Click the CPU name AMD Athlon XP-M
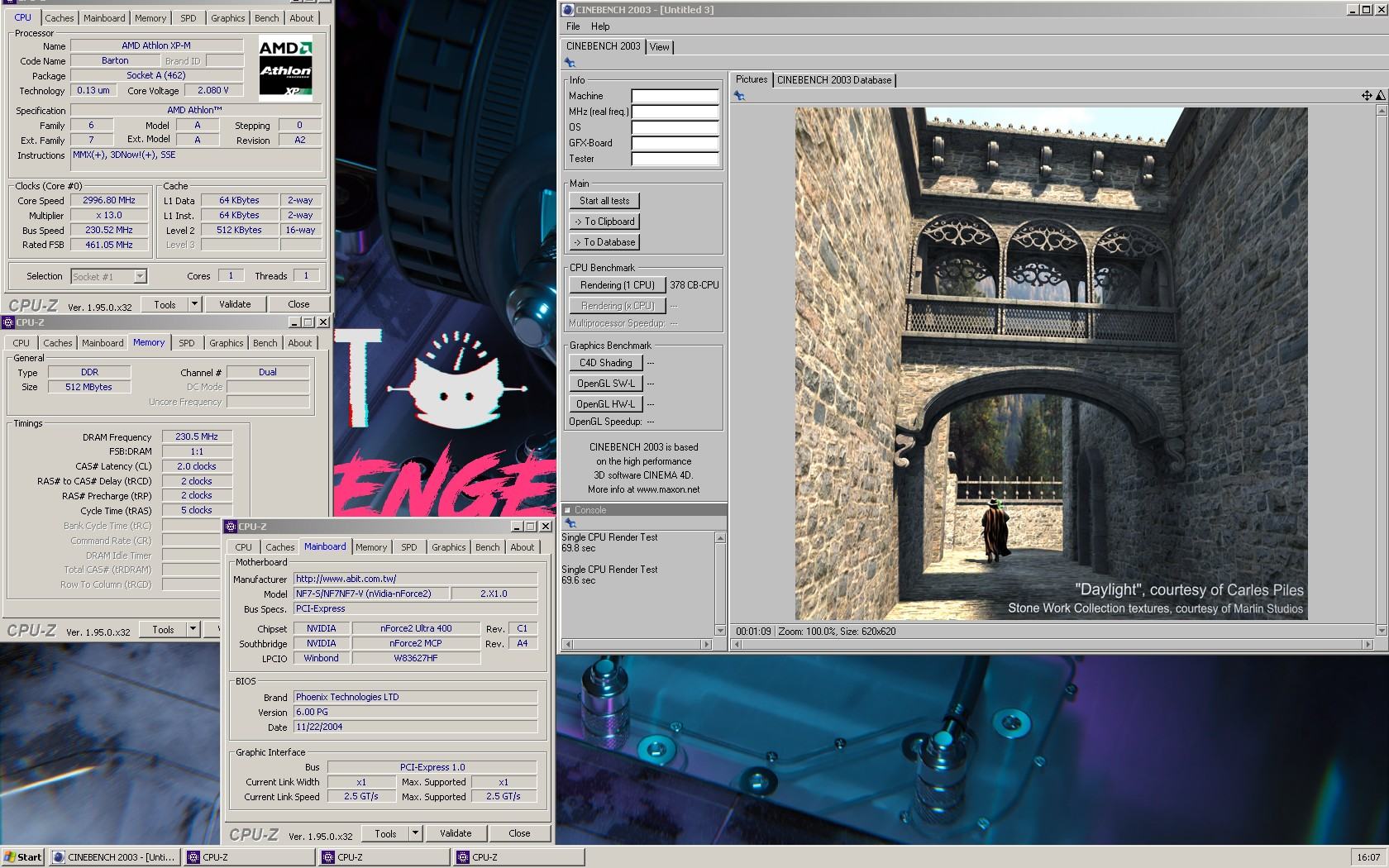 click(x=156, y=45)
